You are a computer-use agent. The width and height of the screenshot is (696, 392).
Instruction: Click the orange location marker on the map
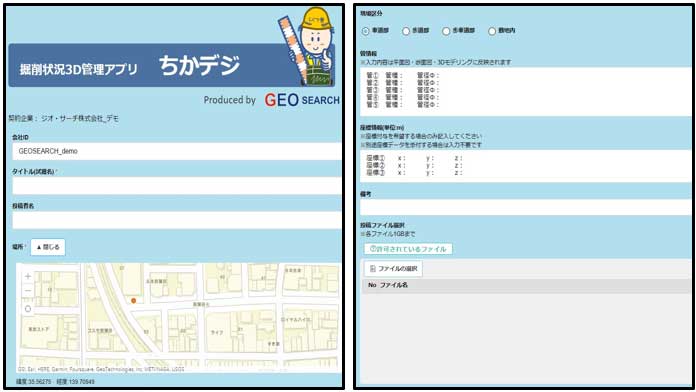[x=133, y=301]
